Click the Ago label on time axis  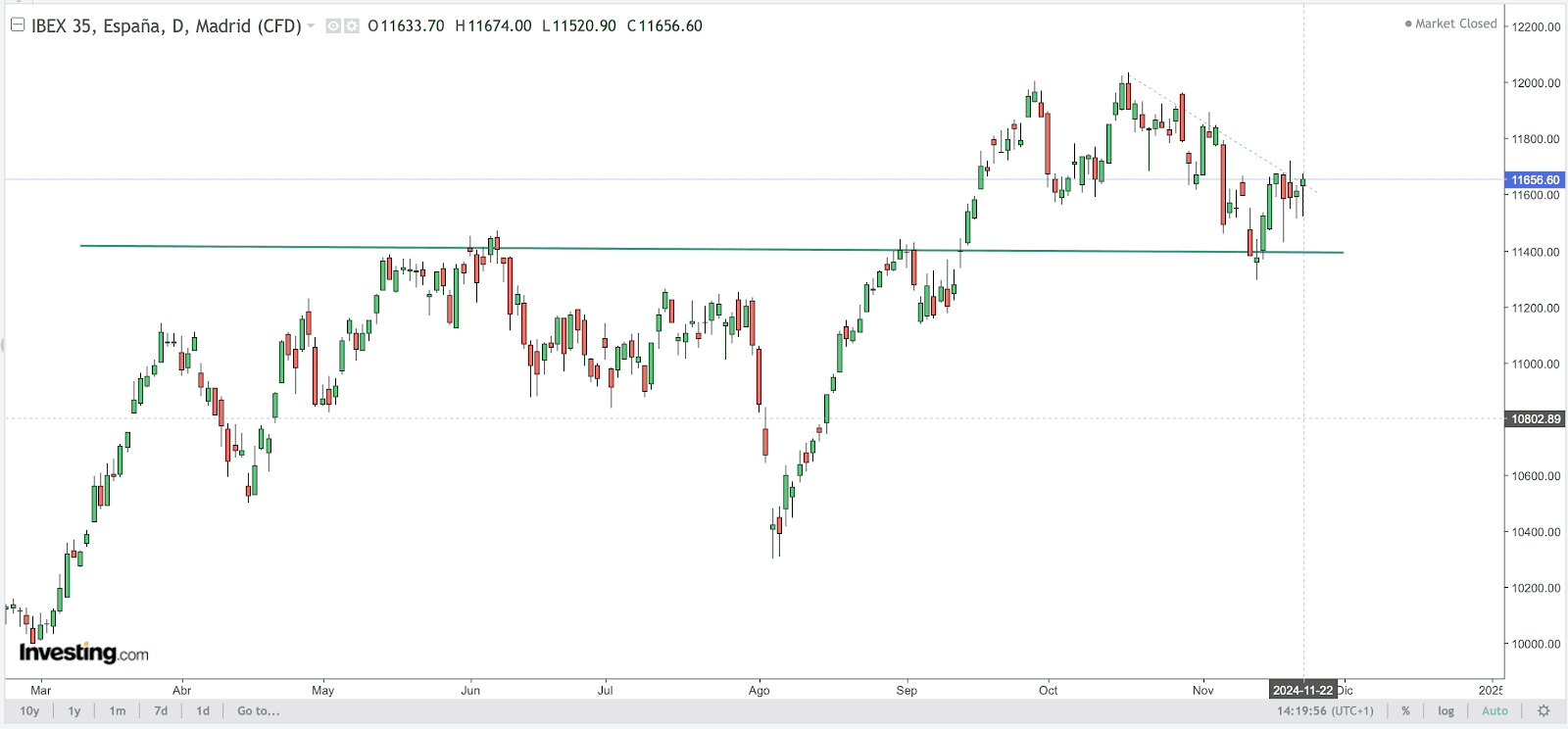(x=759, y=691)
